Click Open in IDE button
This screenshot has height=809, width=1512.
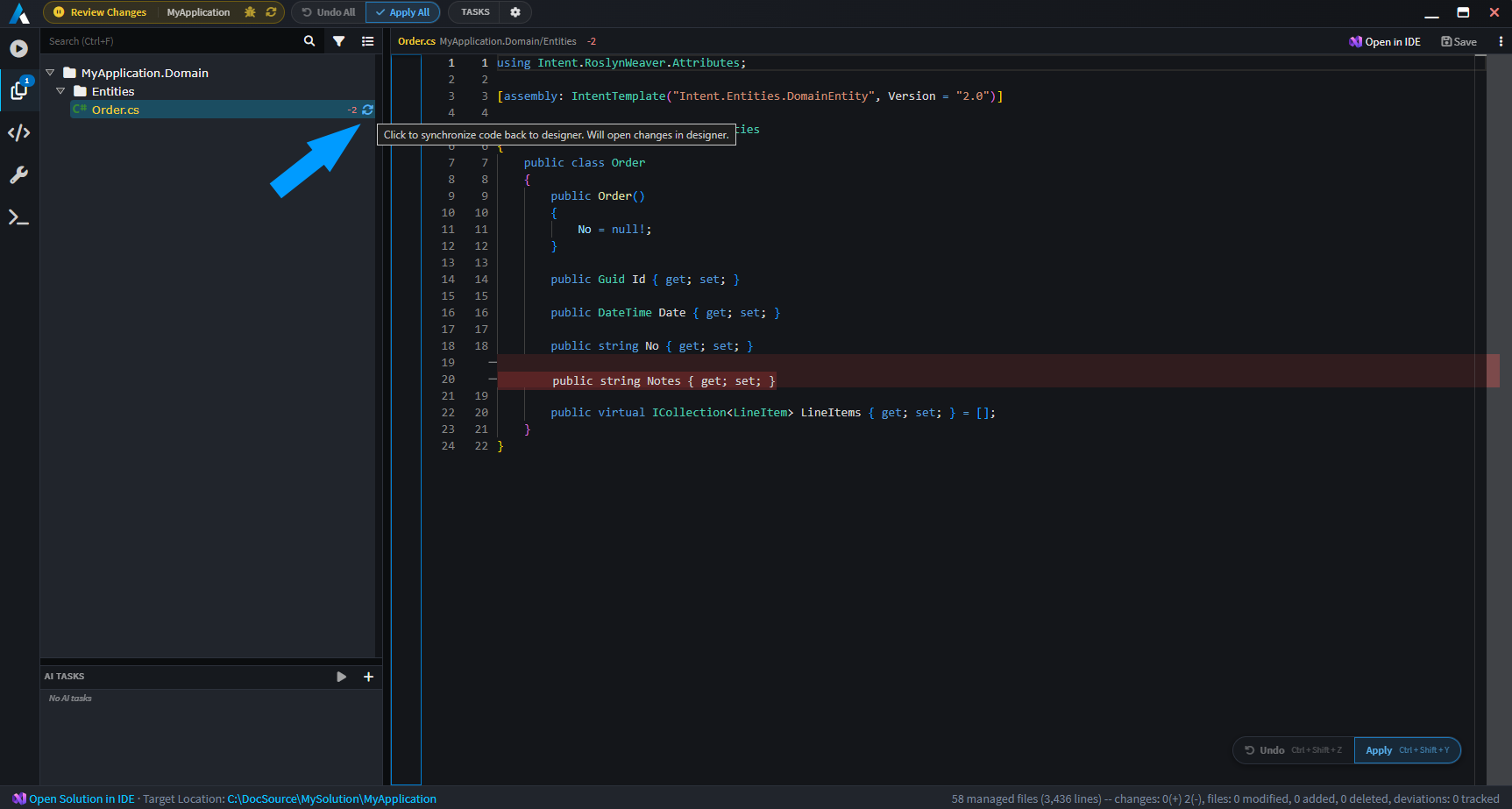[1385, 41]
